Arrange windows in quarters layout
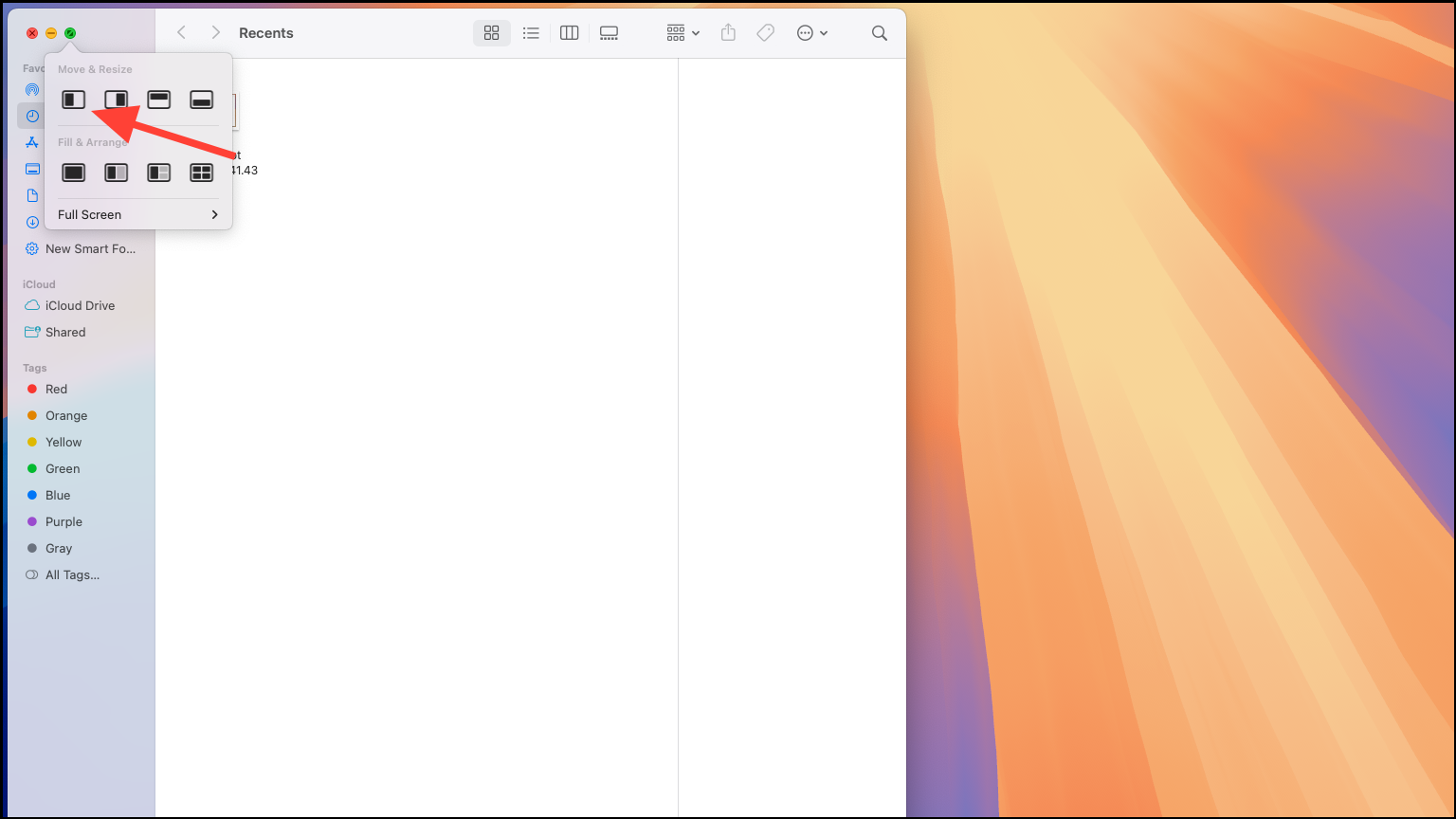Image resolution: width=1456 pixels, height=819 pixels. (202, 173)
